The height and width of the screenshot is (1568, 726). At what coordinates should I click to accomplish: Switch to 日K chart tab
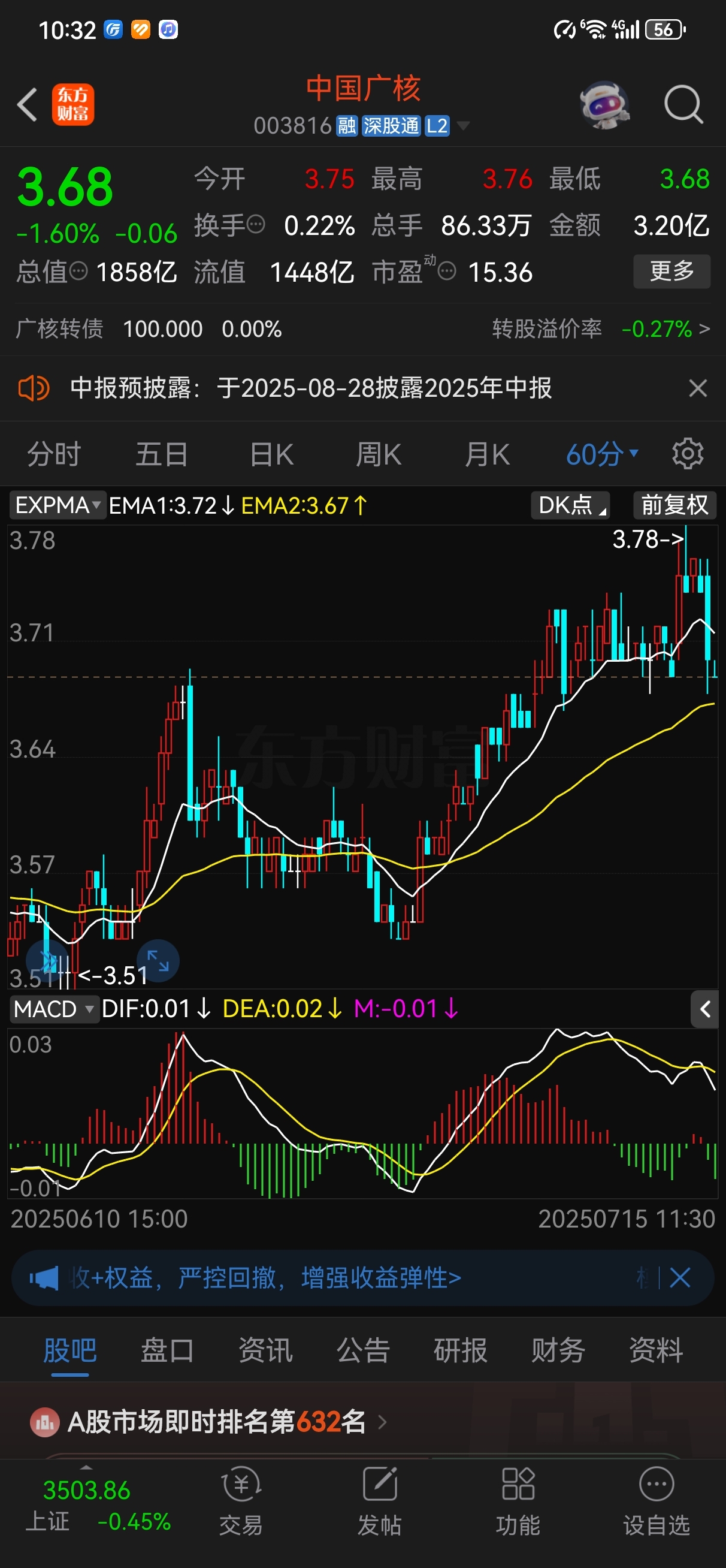271,454
